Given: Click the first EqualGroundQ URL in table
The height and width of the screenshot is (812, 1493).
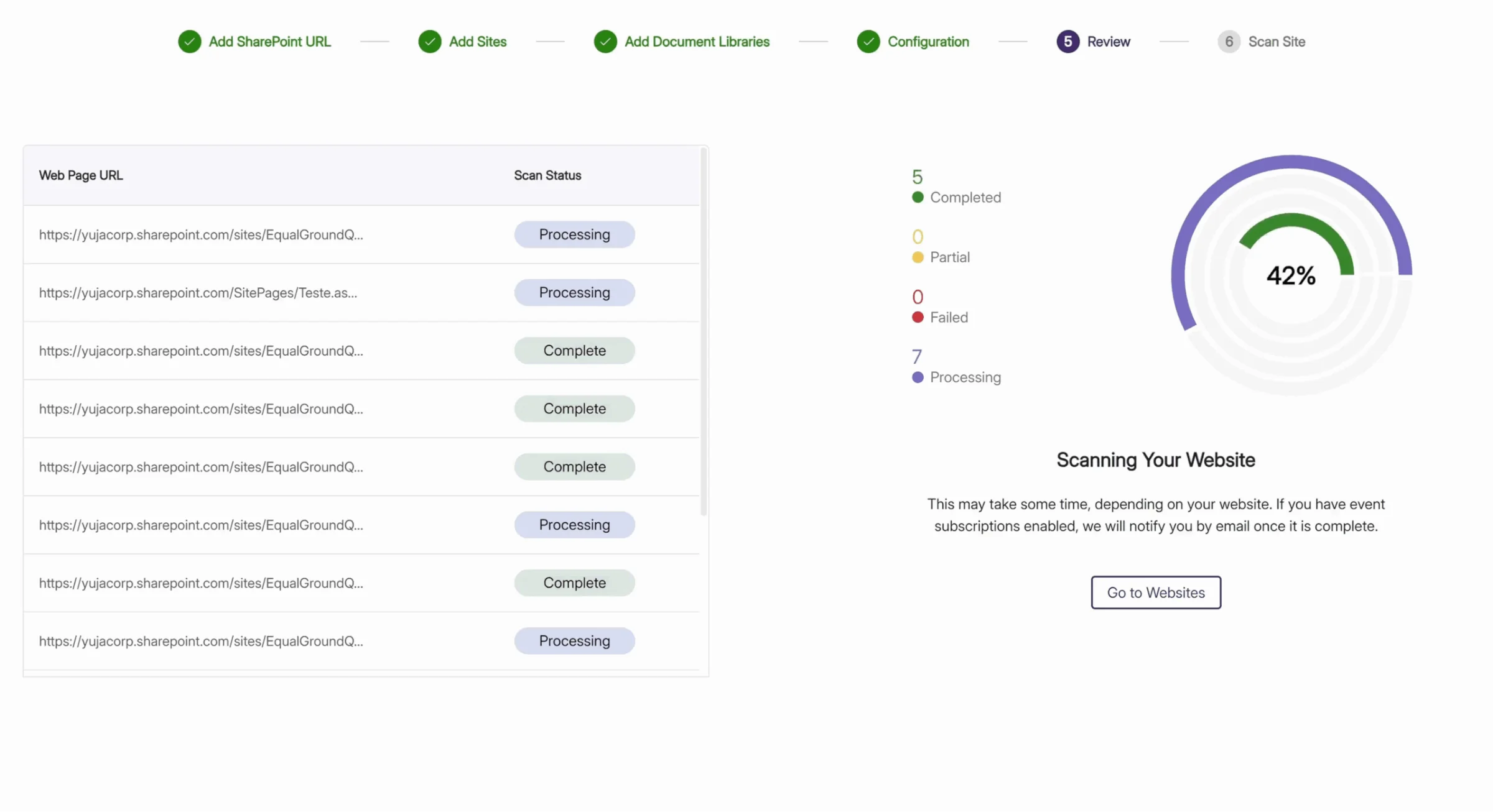Looking at the screenshot, I should coord(200,235).
